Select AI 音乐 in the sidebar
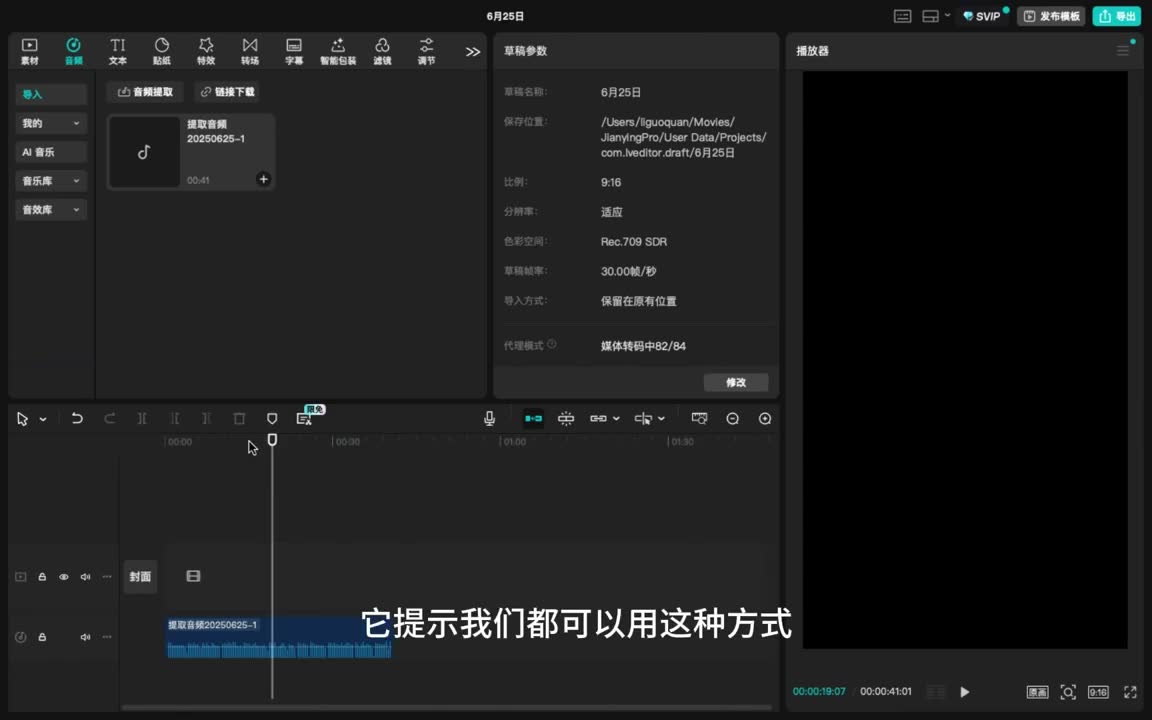Image resolution: width=1152 pixels, height=720 pixels. click(51, 152)
